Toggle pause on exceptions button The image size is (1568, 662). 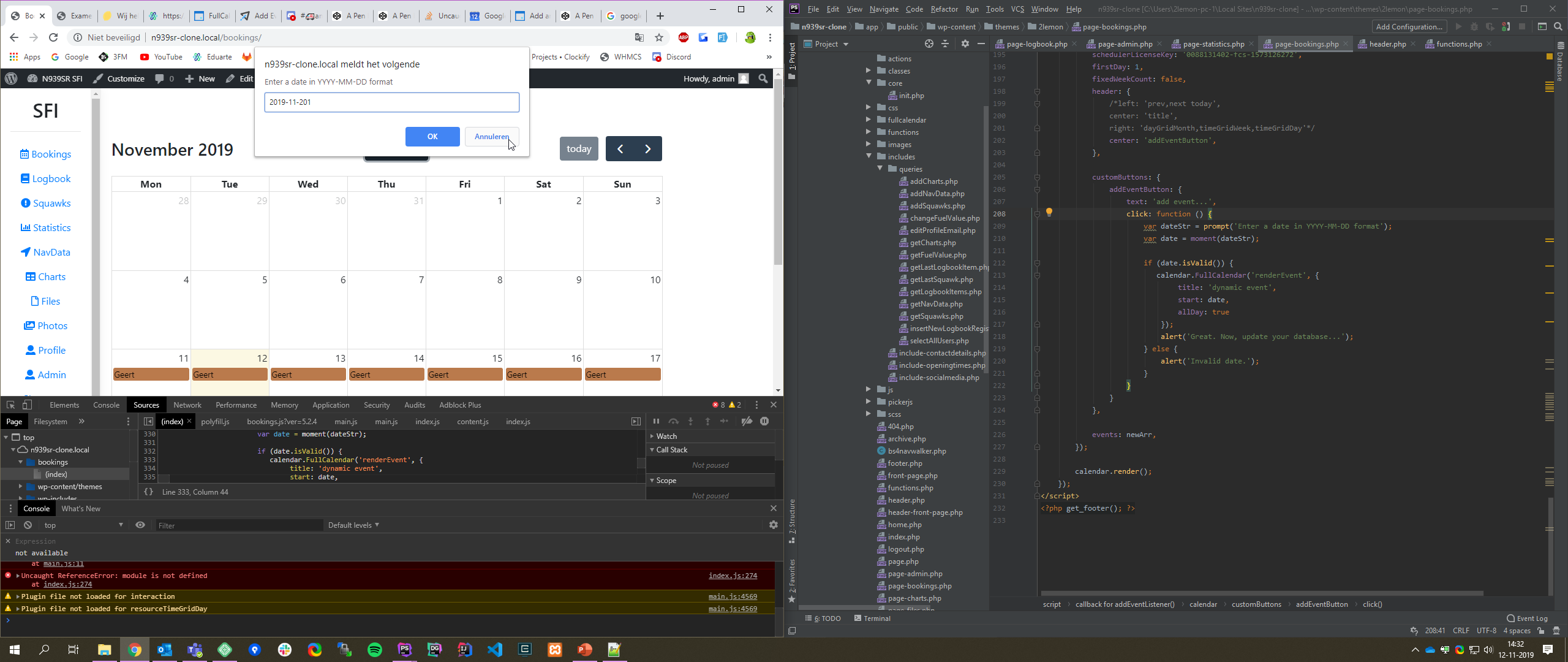[764, 422]
